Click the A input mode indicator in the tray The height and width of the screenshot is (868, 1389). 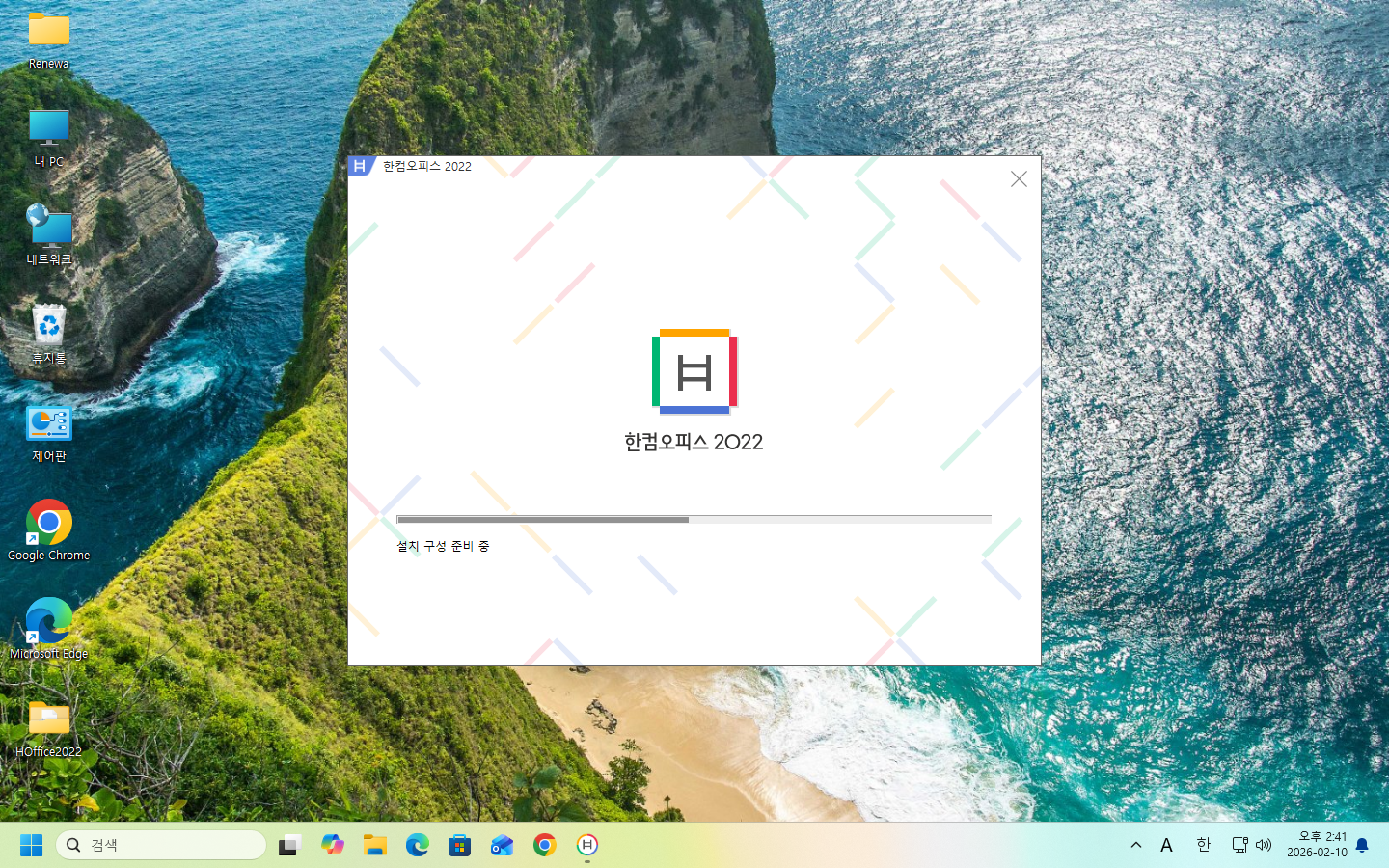coord(1166,845)
